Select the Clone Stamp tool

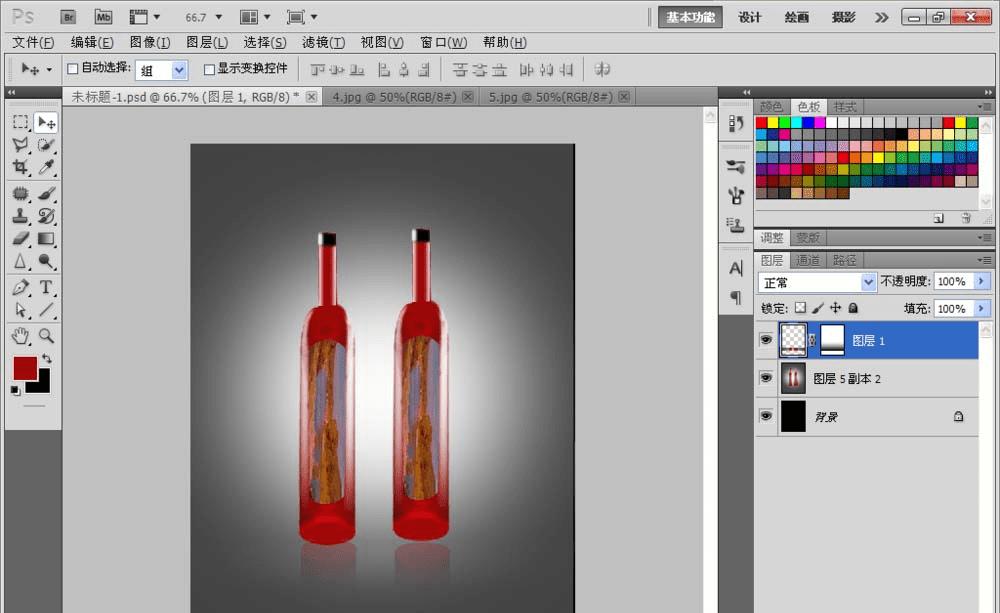(20, 216)
